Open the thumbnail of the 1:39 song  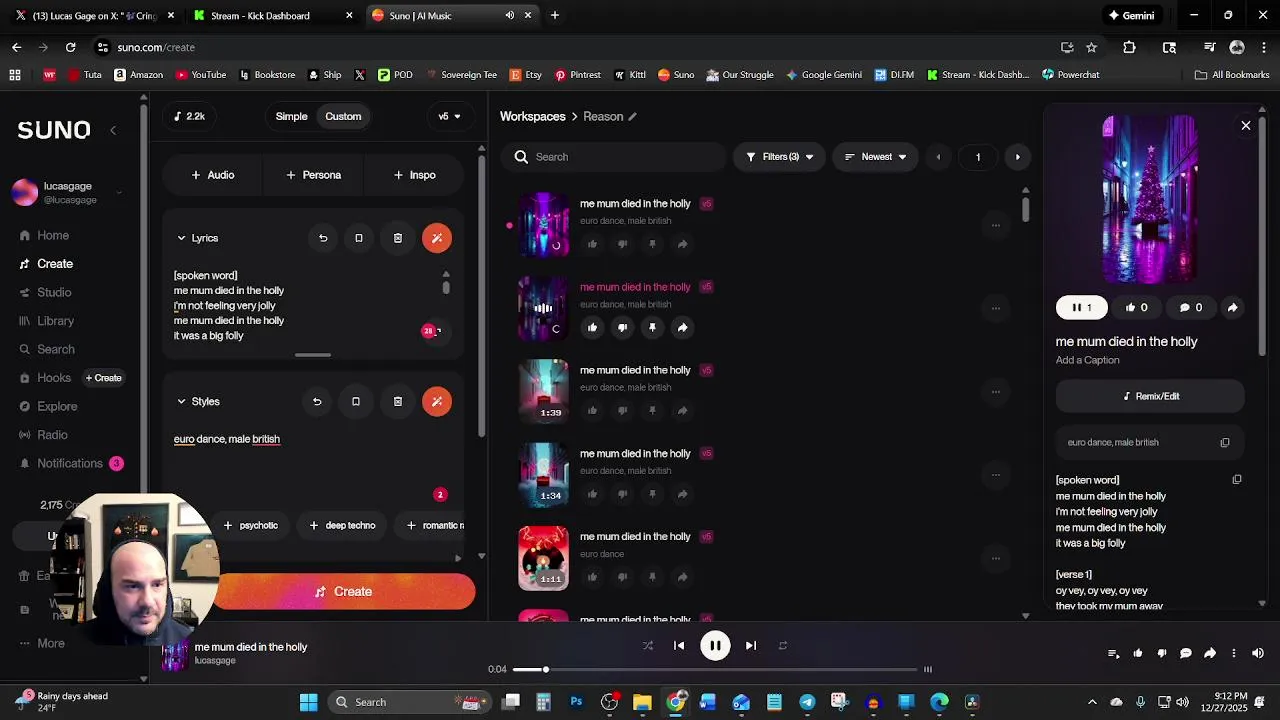click(x=543, y=391)
